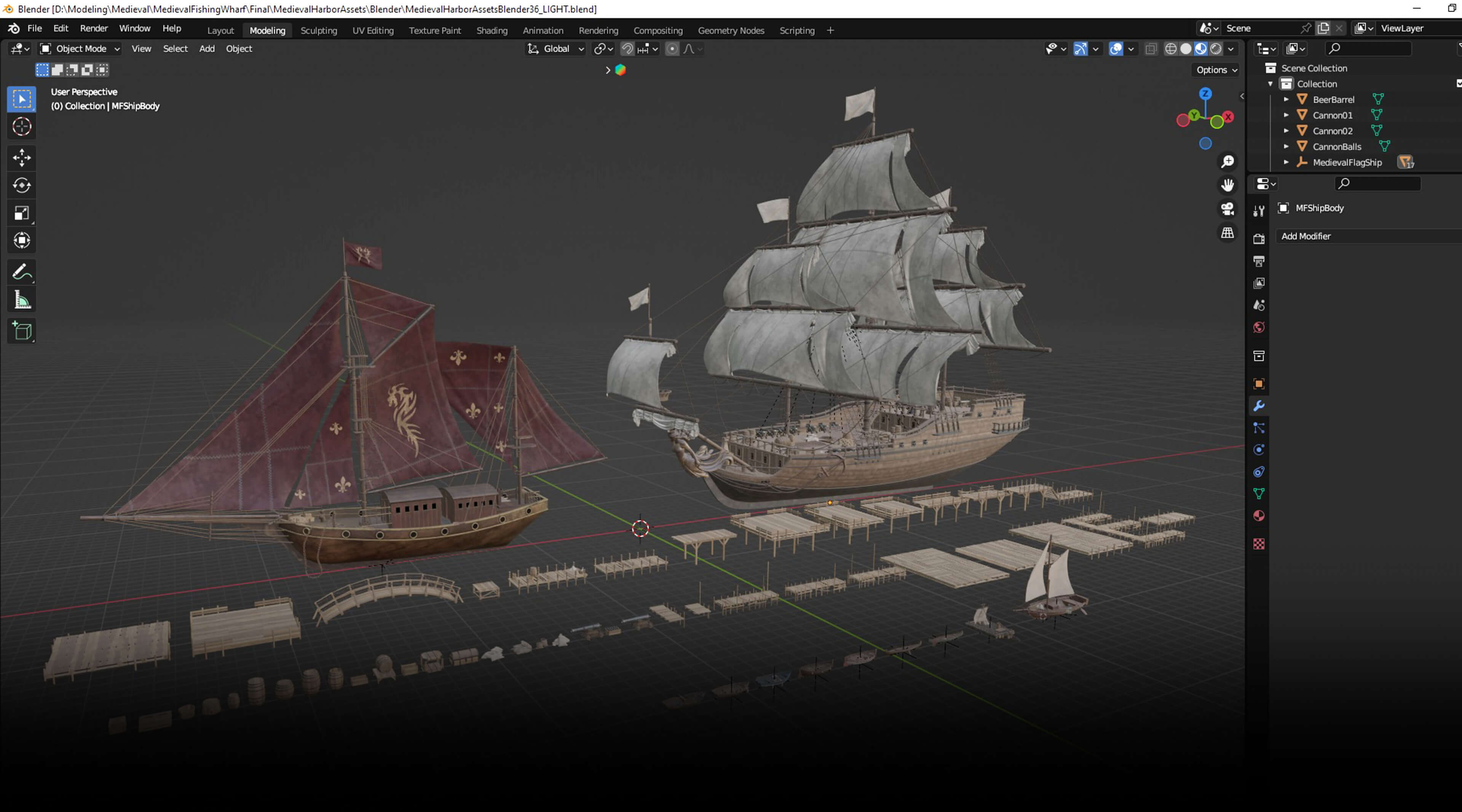
Task: Open the viewport Options dropdown
Action: 1216,70
